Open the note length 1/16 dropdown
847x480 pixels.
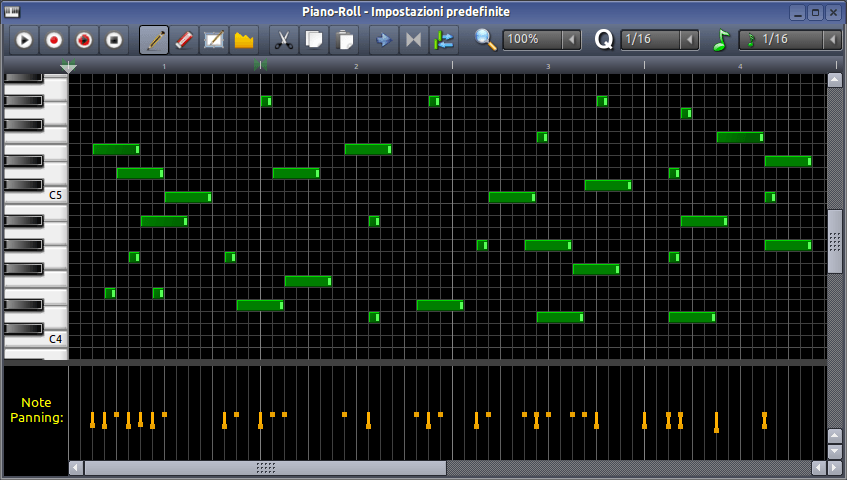pyautogui.click(x=789, y=40)
